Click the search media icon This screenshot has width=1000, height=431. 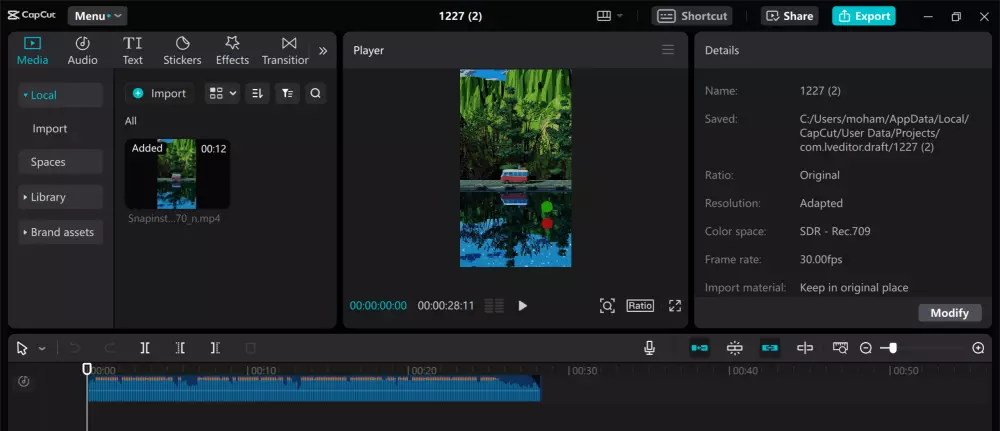point(315,93)
